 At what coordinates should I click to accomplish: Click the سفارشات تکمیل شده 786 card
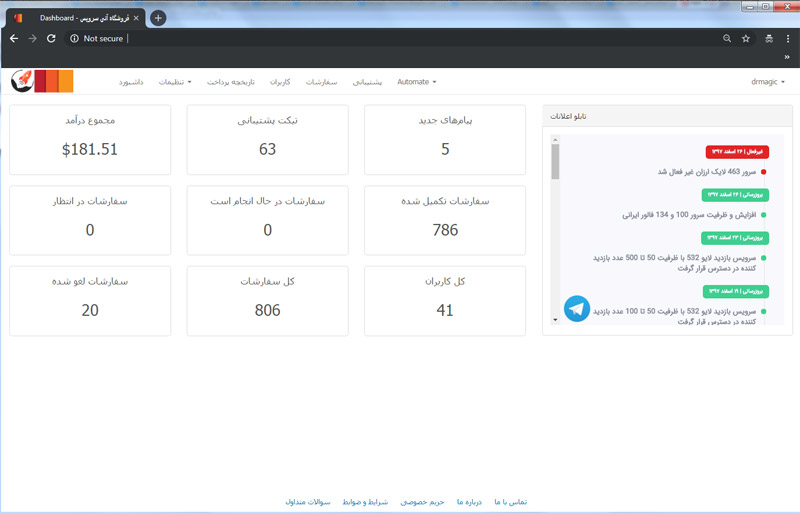[445, 221]
